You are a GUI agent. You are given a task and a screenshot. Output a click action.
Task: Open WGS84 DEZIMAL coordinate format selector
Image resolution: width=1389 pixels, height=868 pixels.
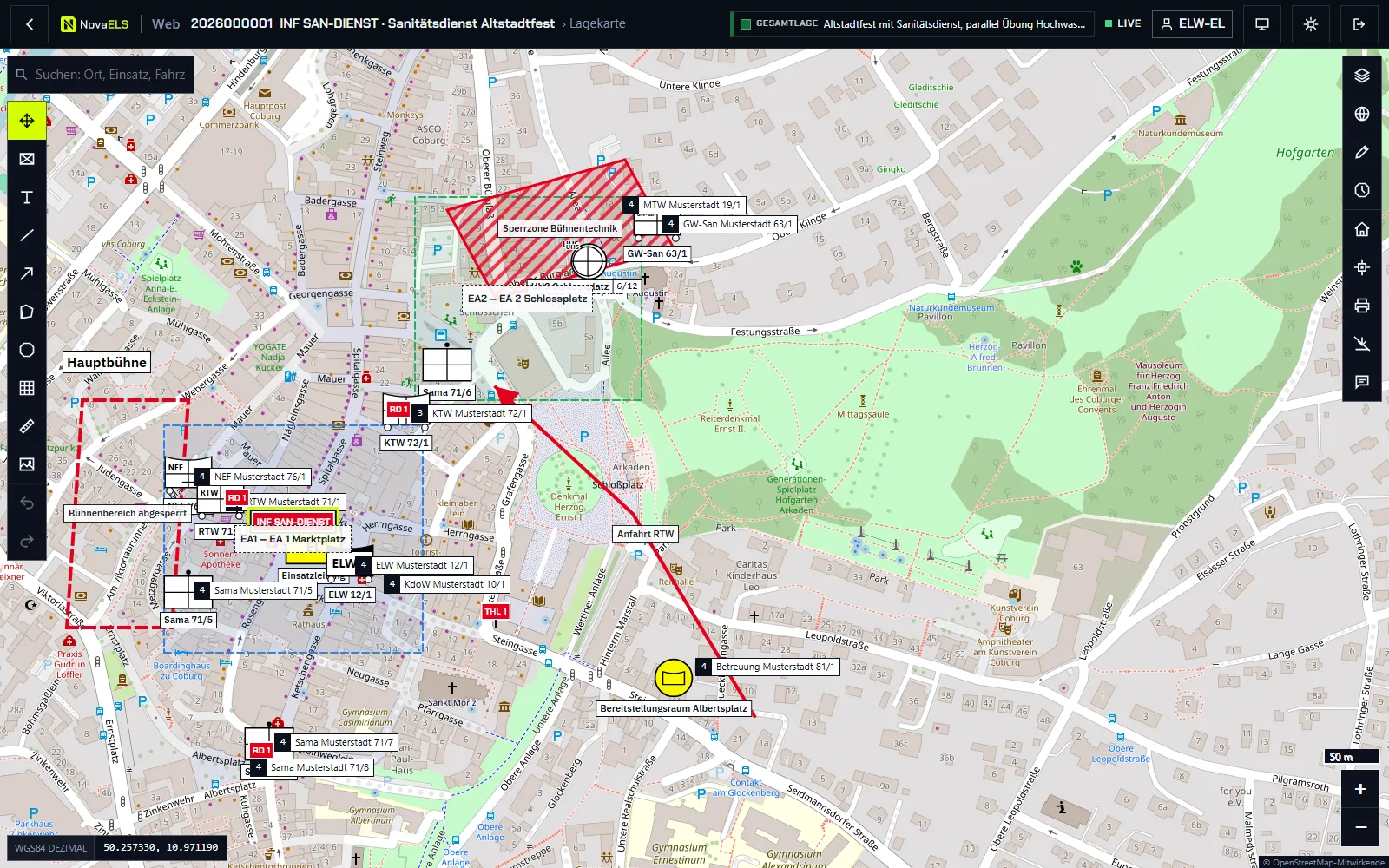(x=51, y=848)
